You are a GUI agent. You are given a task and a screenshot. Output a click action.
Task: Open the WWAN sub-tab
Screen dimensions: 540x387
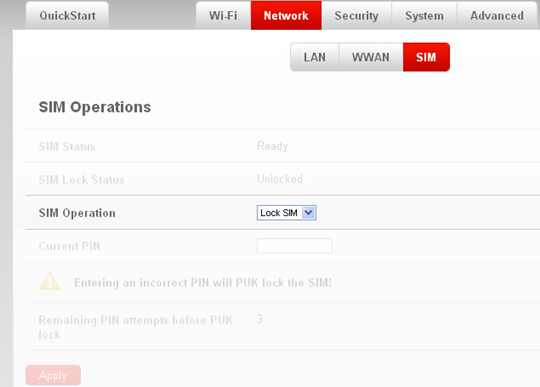tap(371, 57)
